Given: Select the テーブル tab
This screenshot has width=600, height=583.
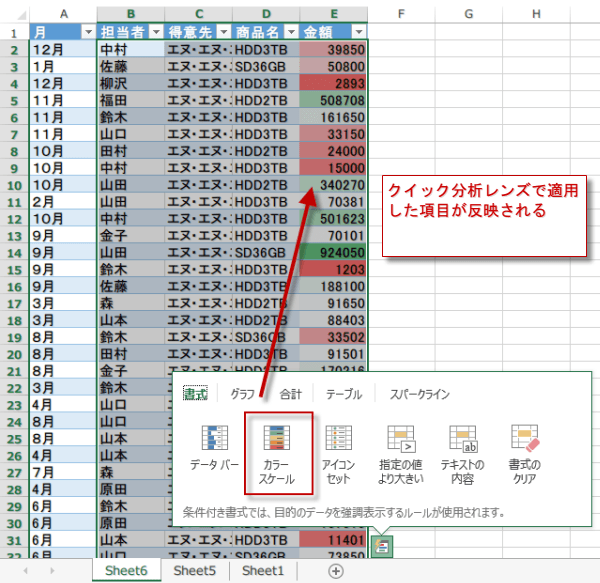Looking at the screenshot, I should click(344, 394).
